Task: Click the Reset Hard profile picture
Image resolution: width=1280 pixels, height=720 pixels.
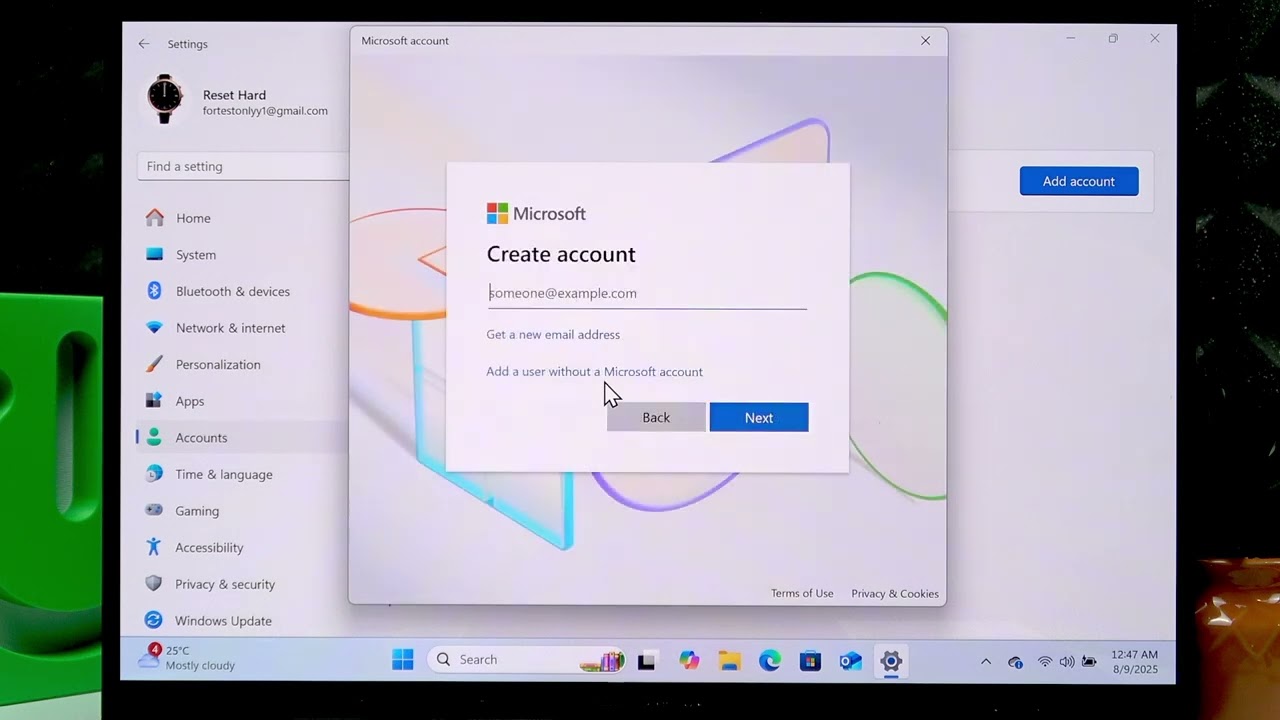Action: [x=165, y=99]
